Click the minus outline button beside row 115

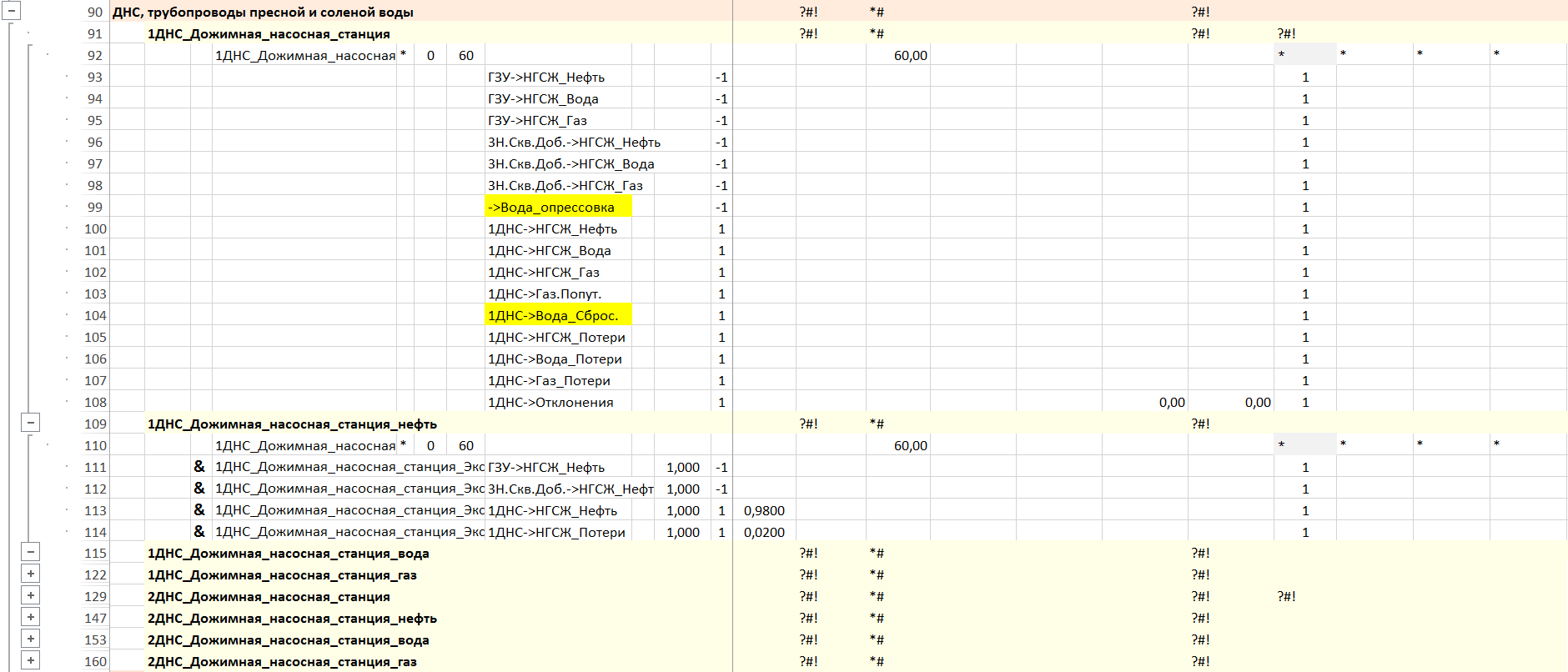(x=30, y=552)
